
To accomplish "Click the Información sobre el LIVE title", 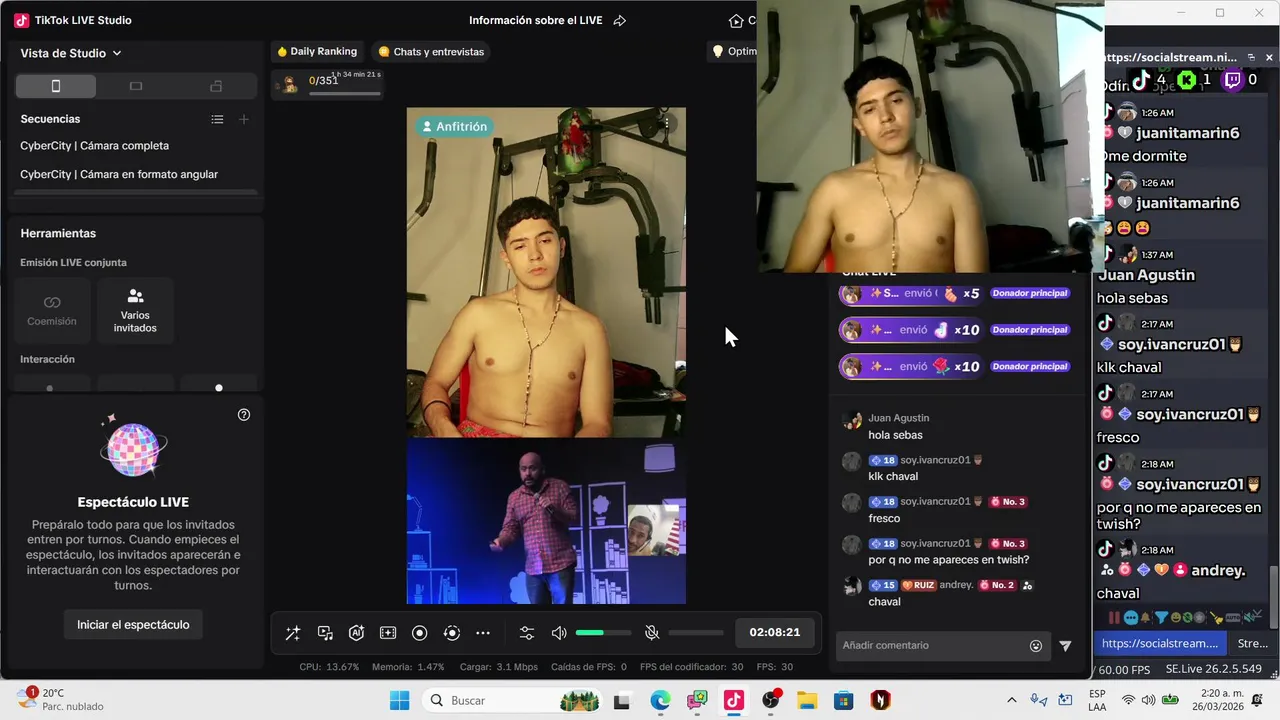I will [535, 20].
